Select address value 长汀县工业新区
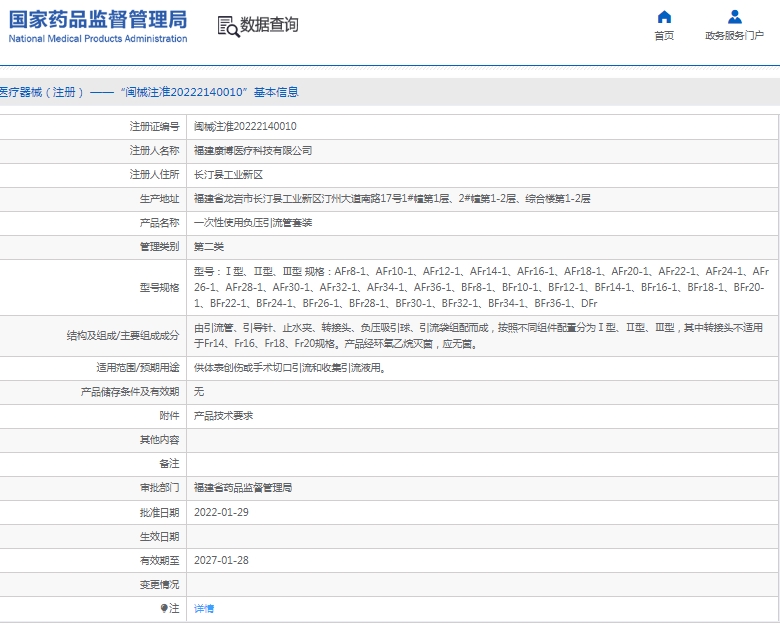The height and width of the screenshot is (629, 780). click(228, 175)
